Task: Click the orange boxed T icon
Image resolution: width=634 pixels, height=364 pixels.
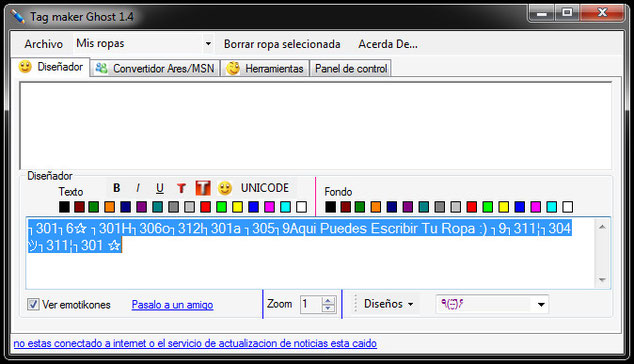Action: tap(203, 188)
